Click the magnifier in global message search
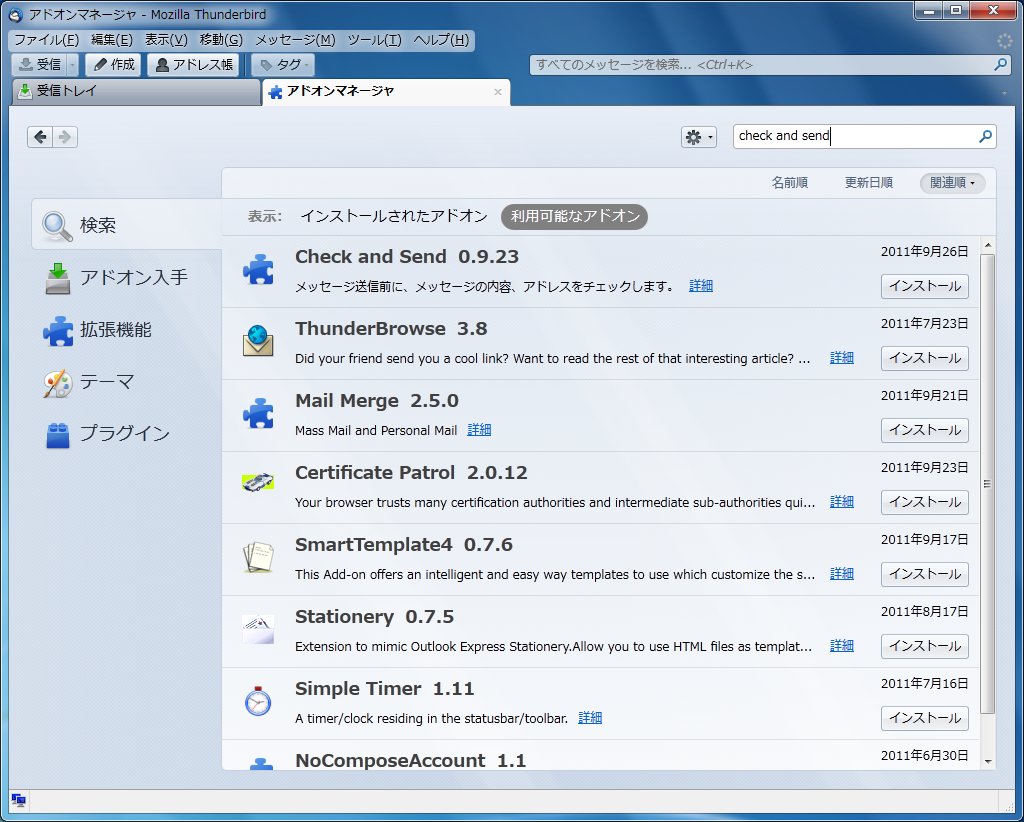This screenshot has height=822, width=1024. click(x=1000, y=65)
